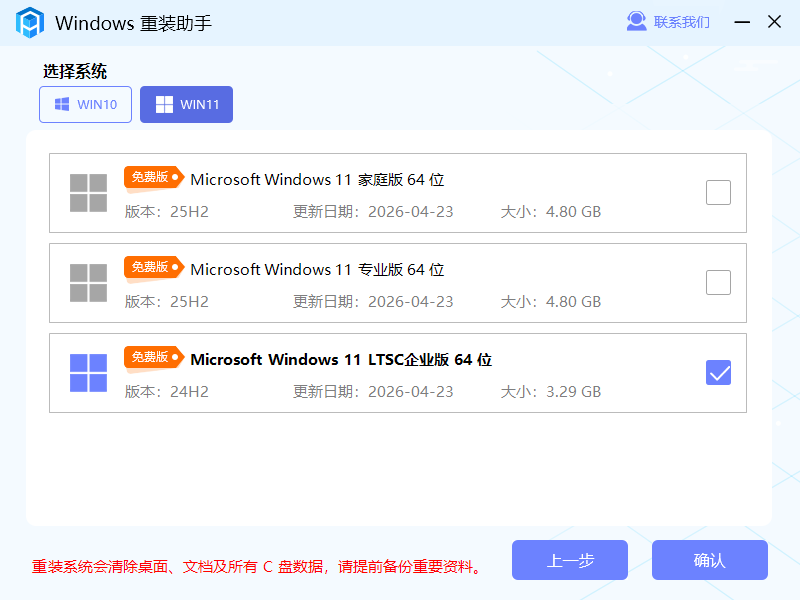The height and width of the screenshot is (600, 800).
Task: Click 更新日期 2026-04-23 in LTSC row
Action: [373, 392]
